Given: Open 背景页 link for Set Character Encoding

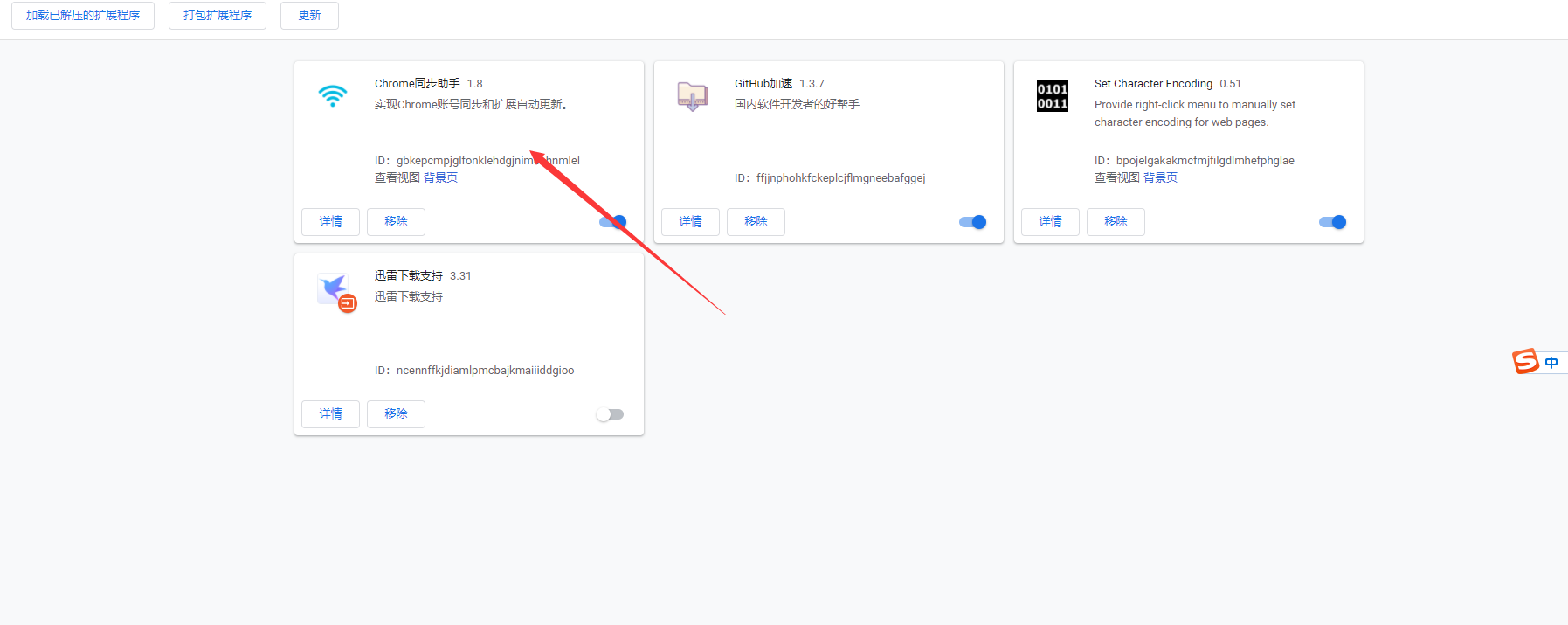Looking at the screenshot, I should [x=1160, y=177].
